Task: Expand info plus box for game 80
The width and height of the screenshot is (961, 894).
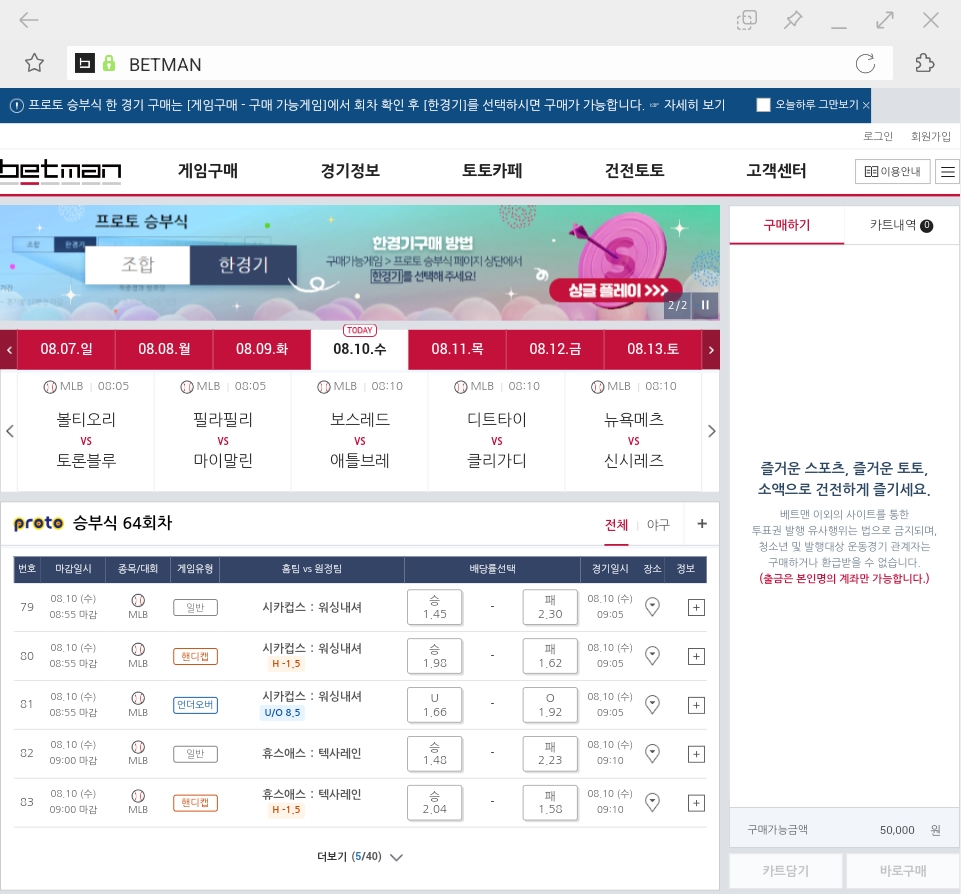Action: (x=696, y=656)
